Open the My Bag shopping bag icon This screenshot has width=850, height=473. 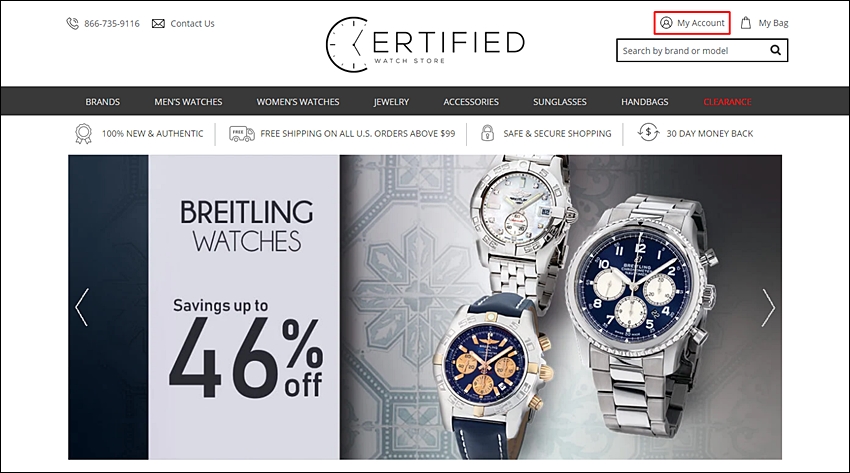click(x=746, y=23)
